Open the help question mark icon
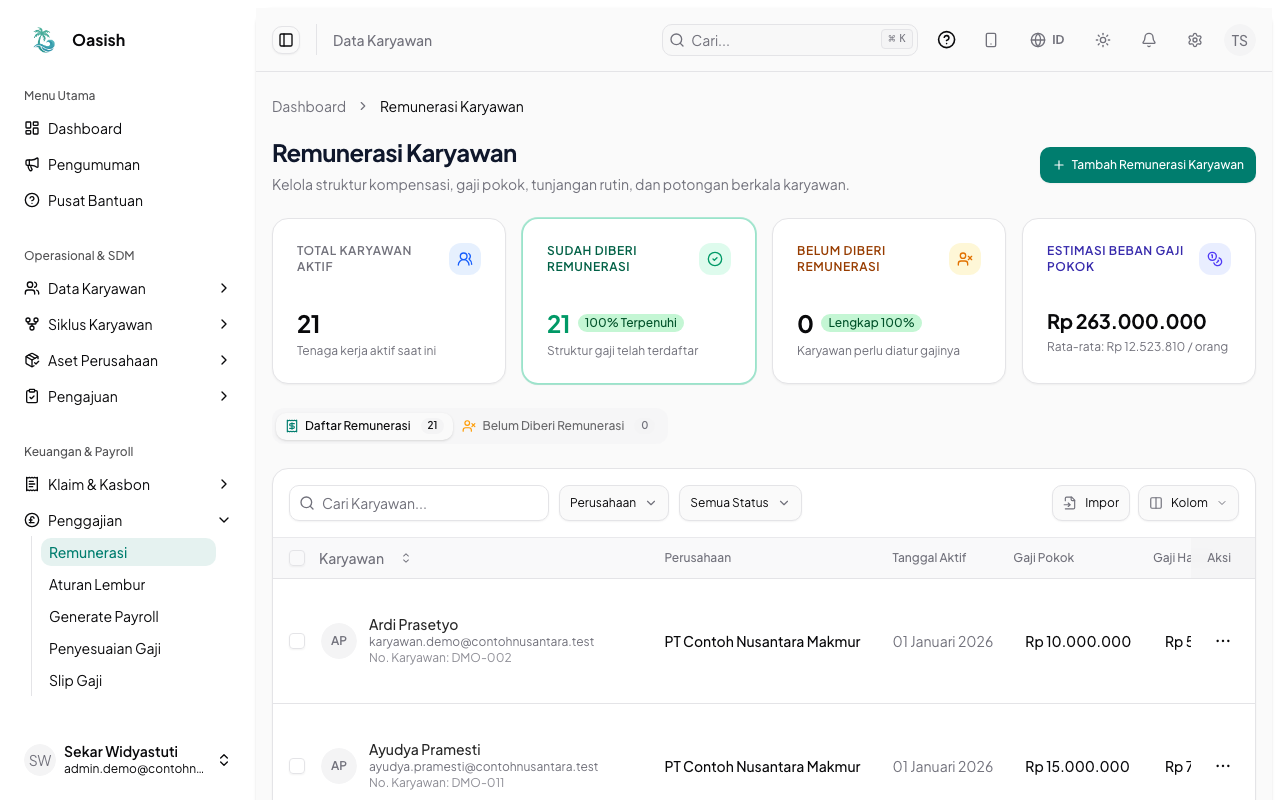This screenshot has width=1280, height=800. (946, 40)
